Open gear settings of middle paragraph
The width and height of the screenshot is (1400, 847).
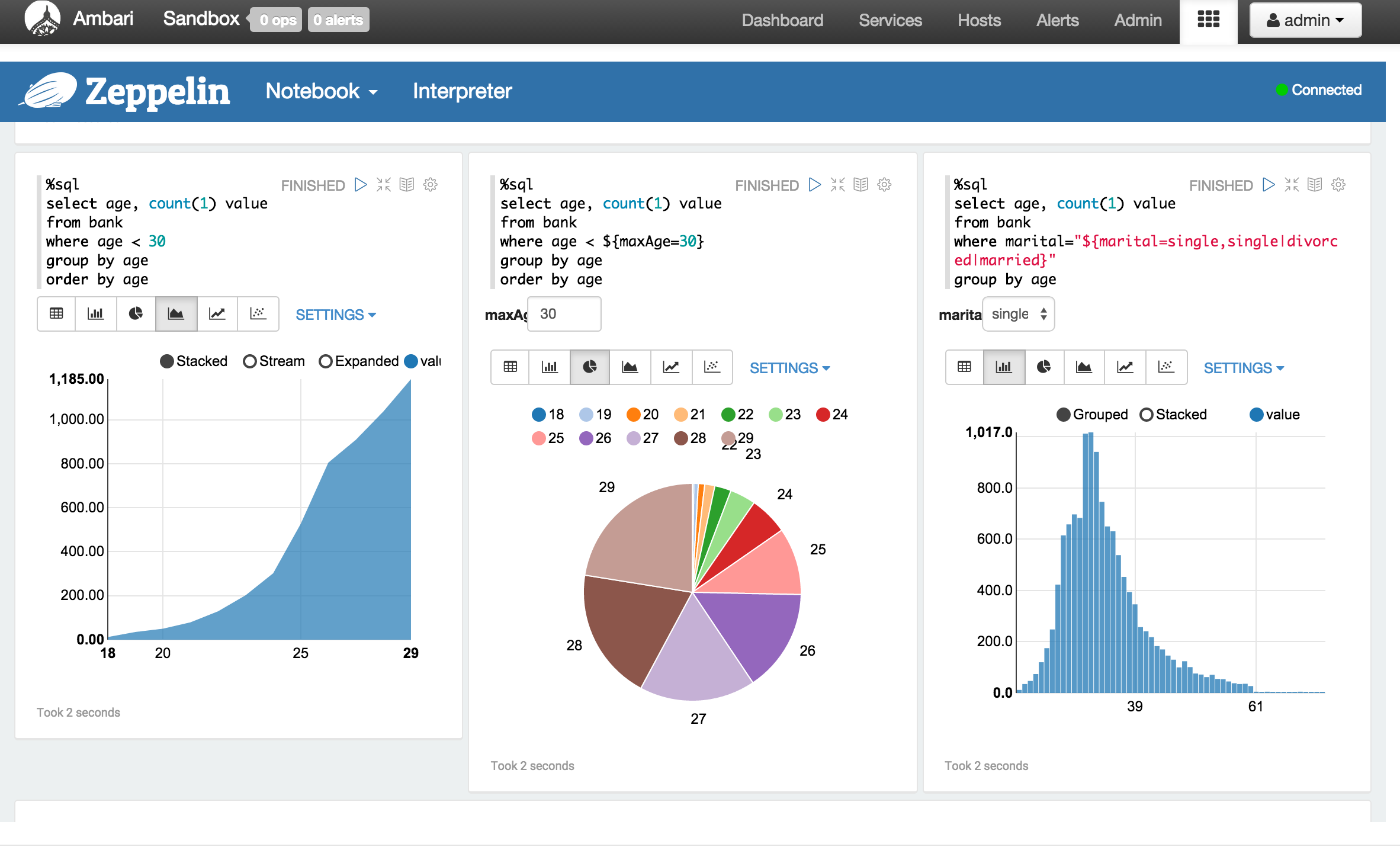pos(884,185)
